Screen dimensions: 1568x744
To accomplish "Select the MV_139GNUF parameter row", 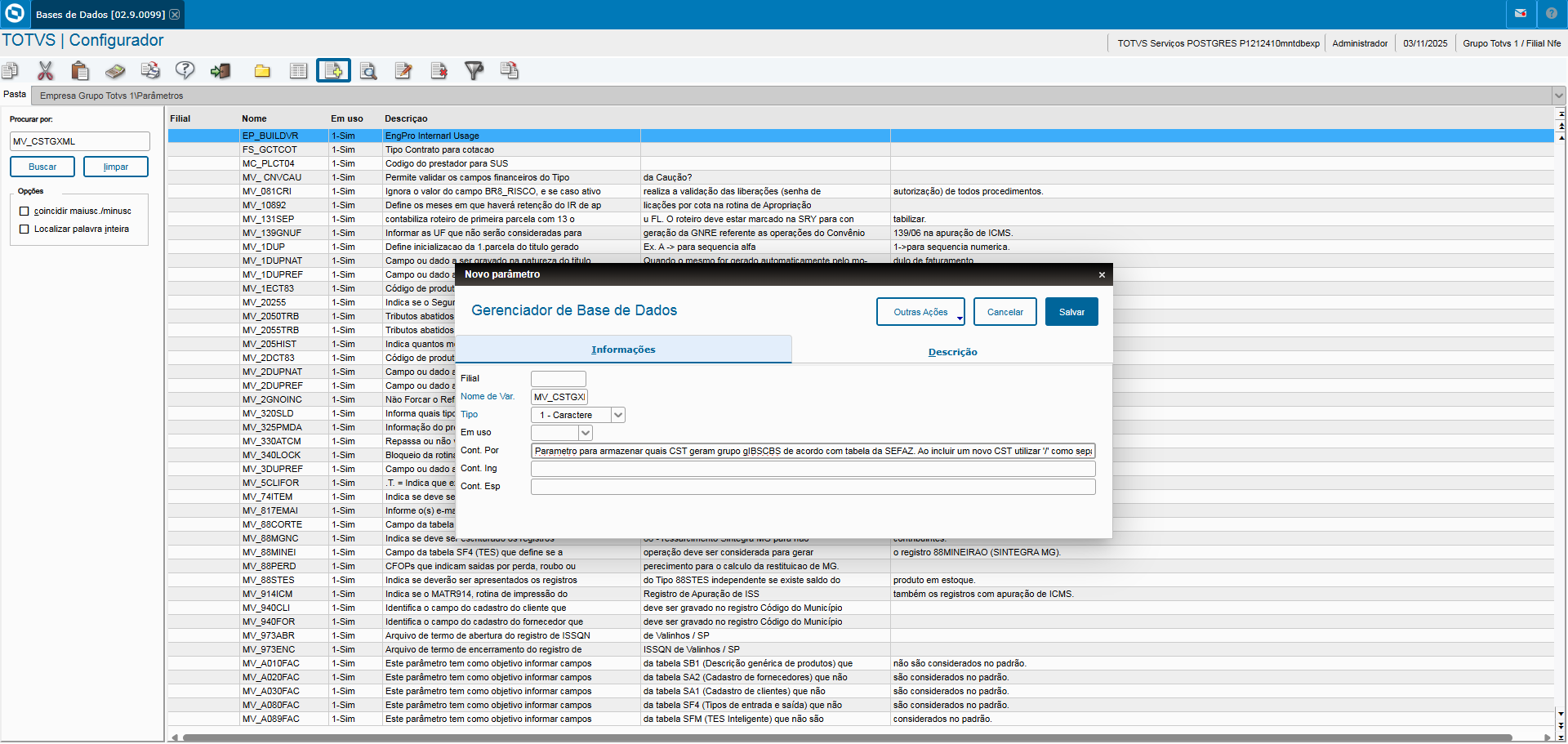I will pos(861,233).
